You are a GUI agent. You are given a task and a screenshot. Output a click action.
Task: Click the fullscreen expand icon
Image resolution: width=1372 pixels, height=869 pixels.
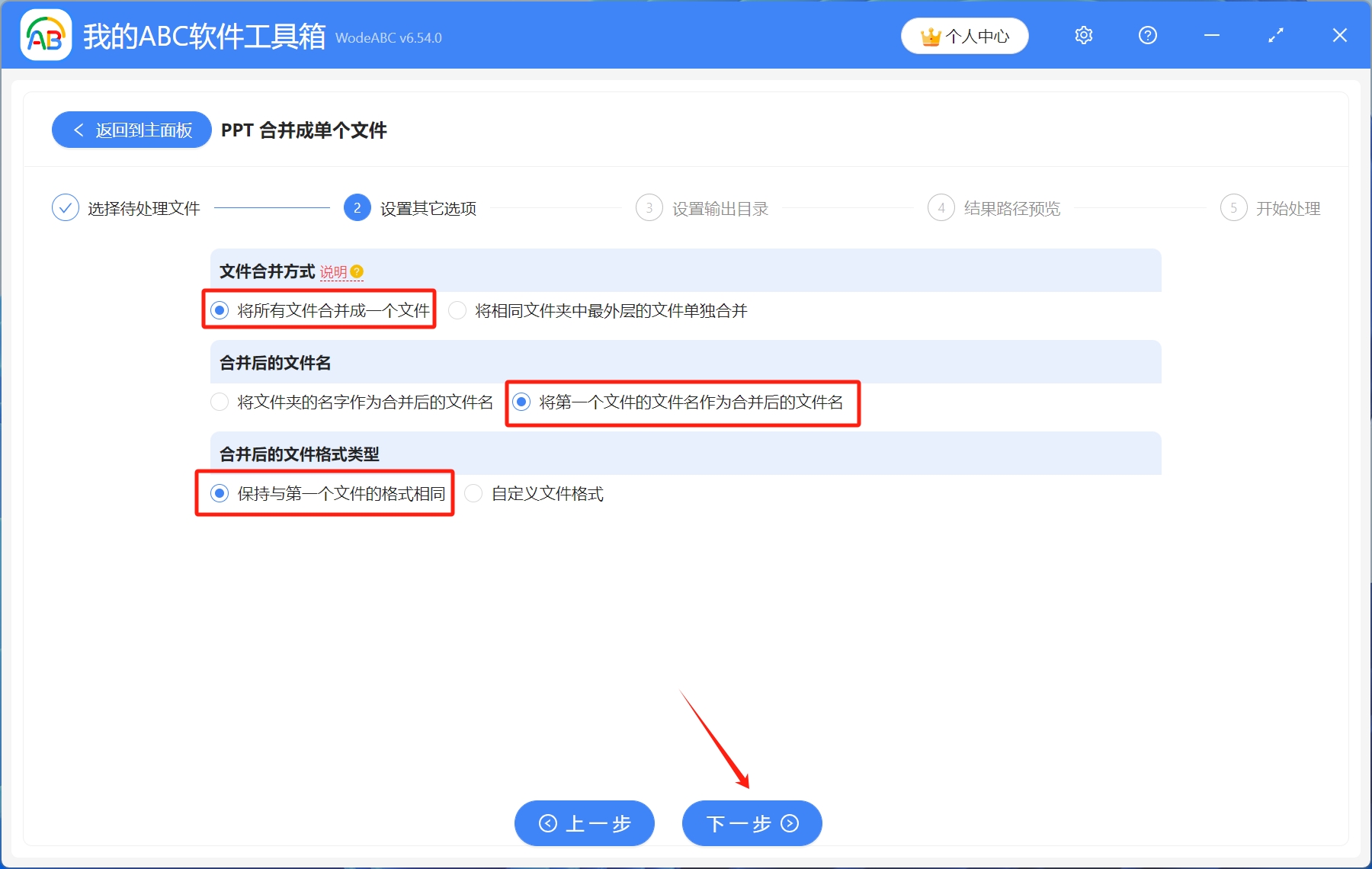1274,35
